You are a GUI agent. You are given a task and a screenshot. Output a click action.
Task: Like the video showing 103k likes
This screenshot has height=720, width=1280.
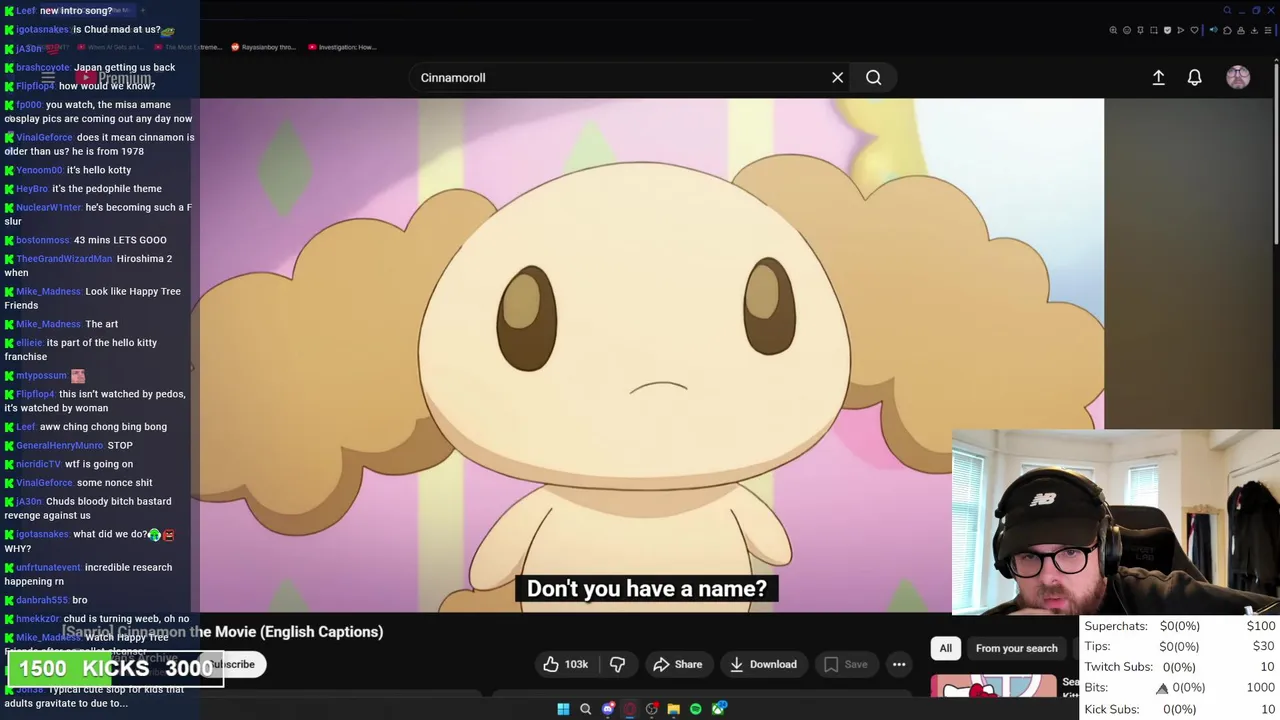coord(566,664)
